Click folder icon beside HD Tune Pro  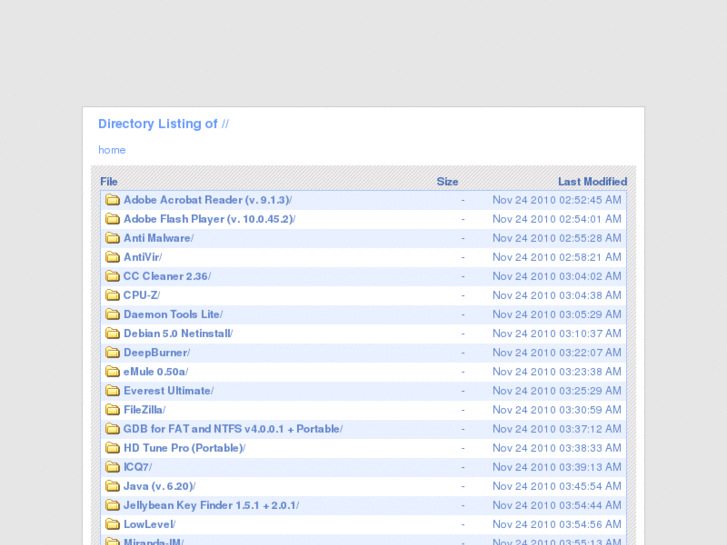pyautogui.click(x=112, y=448)
